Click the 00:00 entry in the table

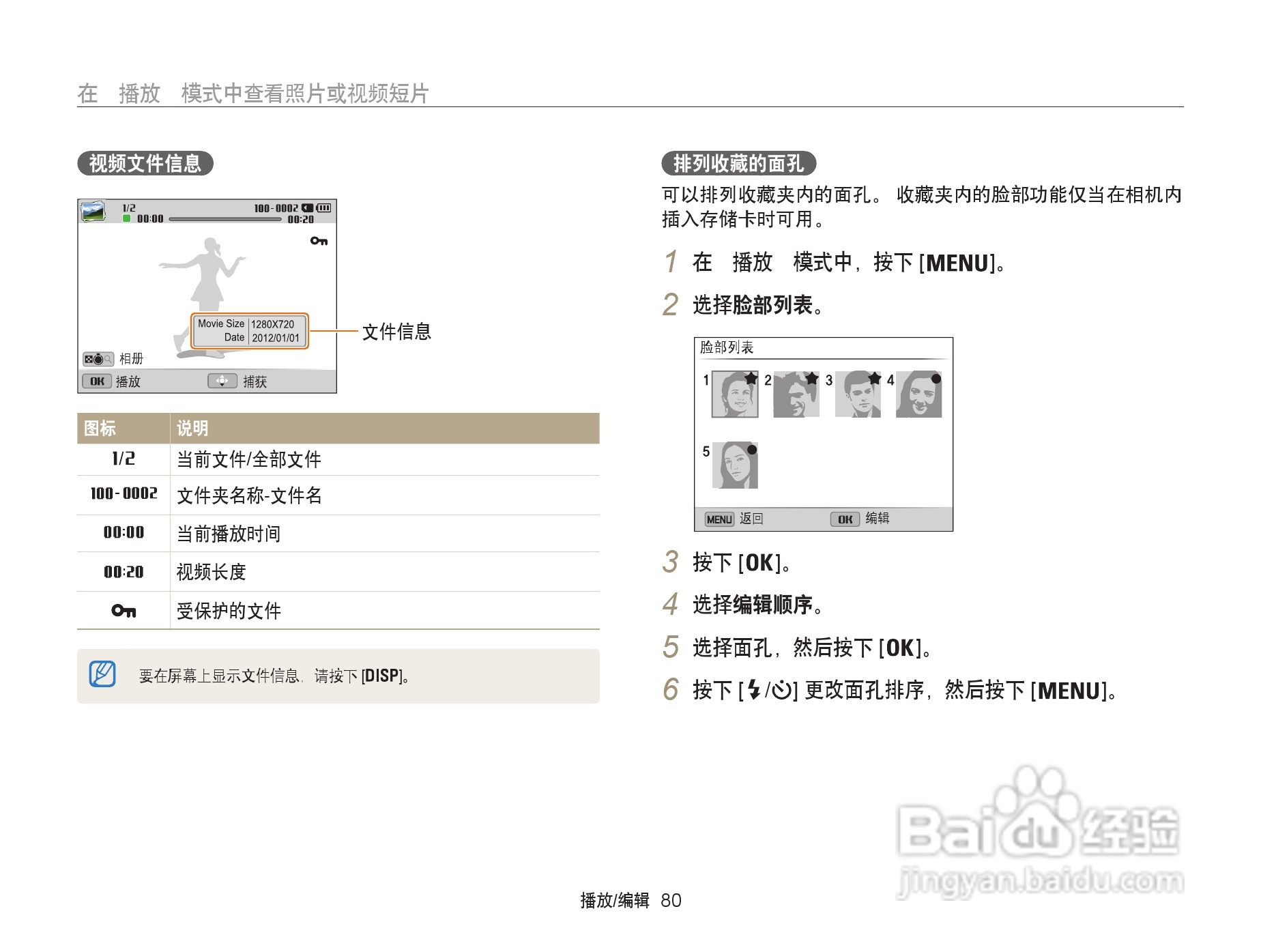click(x=124, y=532)
